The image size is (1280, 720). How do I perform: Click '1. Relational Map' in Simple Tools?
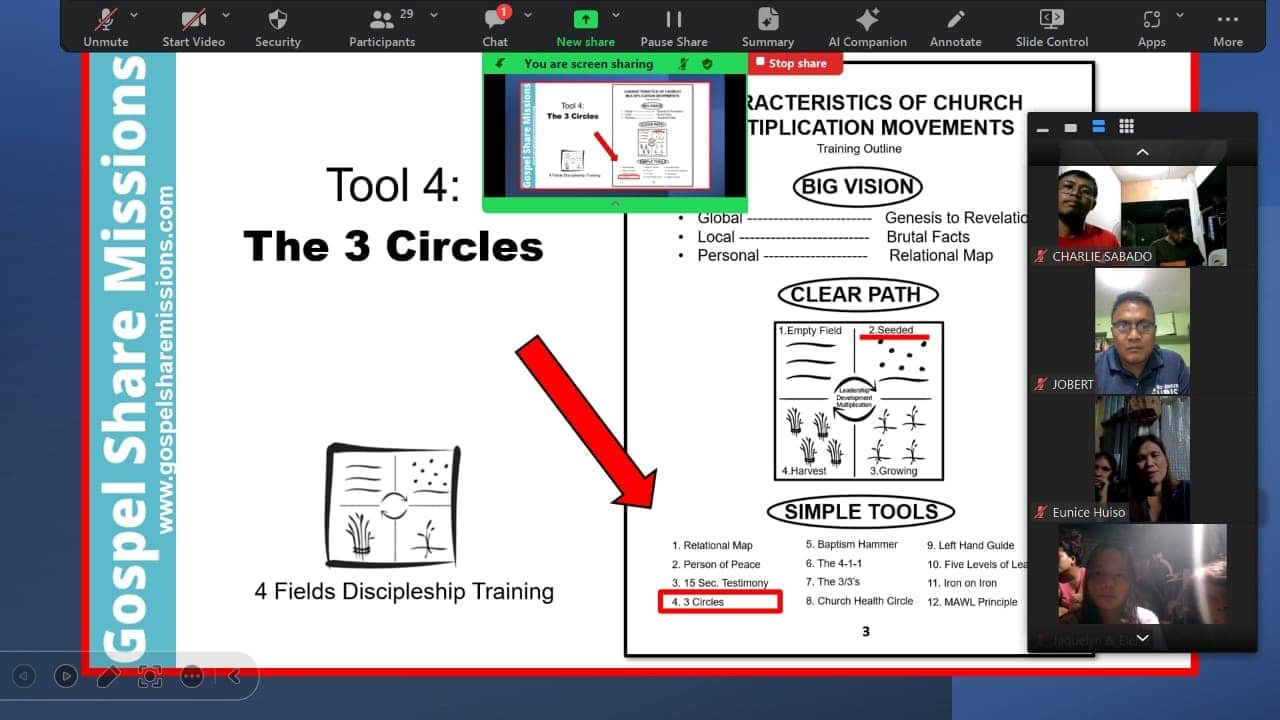tap(712, 545)
